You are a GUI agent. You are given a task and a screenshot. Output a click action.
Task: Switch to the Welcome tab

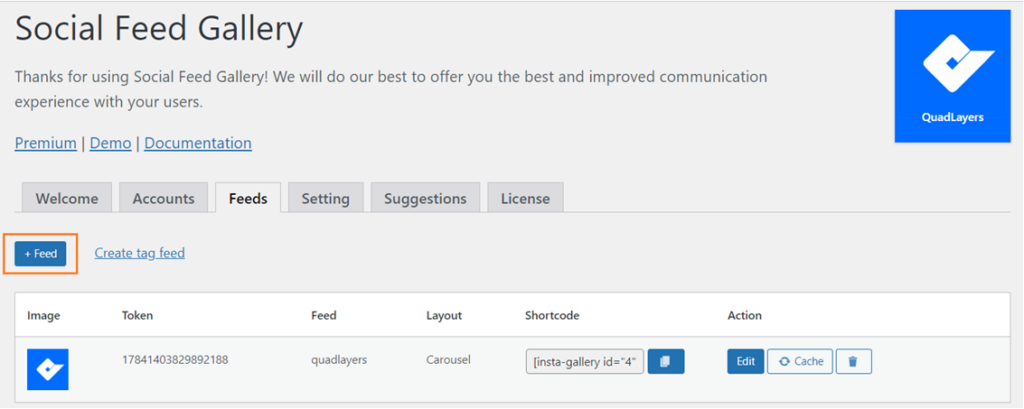click(67, 198)
